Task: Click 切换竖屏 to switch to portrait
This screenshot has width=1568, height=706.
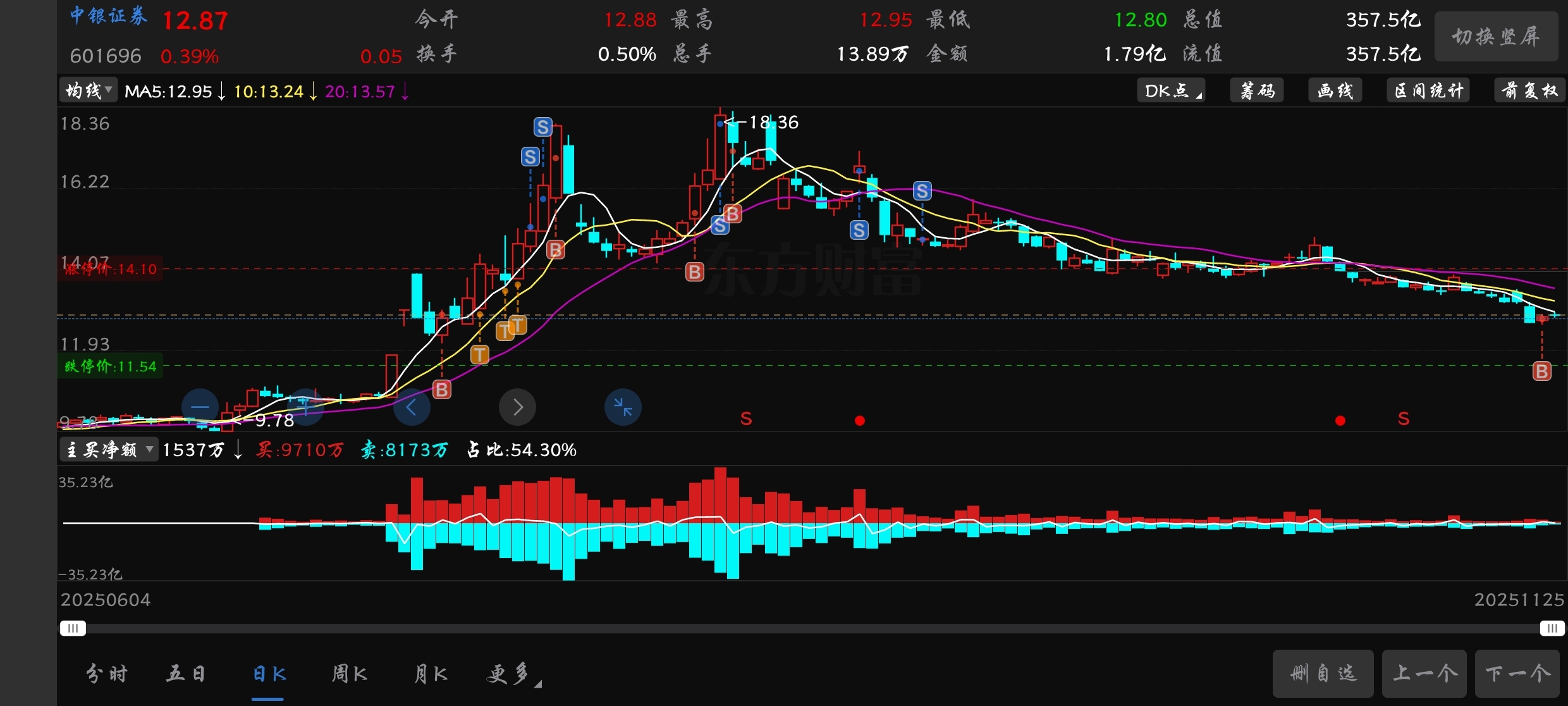Action: [1495, 37]
